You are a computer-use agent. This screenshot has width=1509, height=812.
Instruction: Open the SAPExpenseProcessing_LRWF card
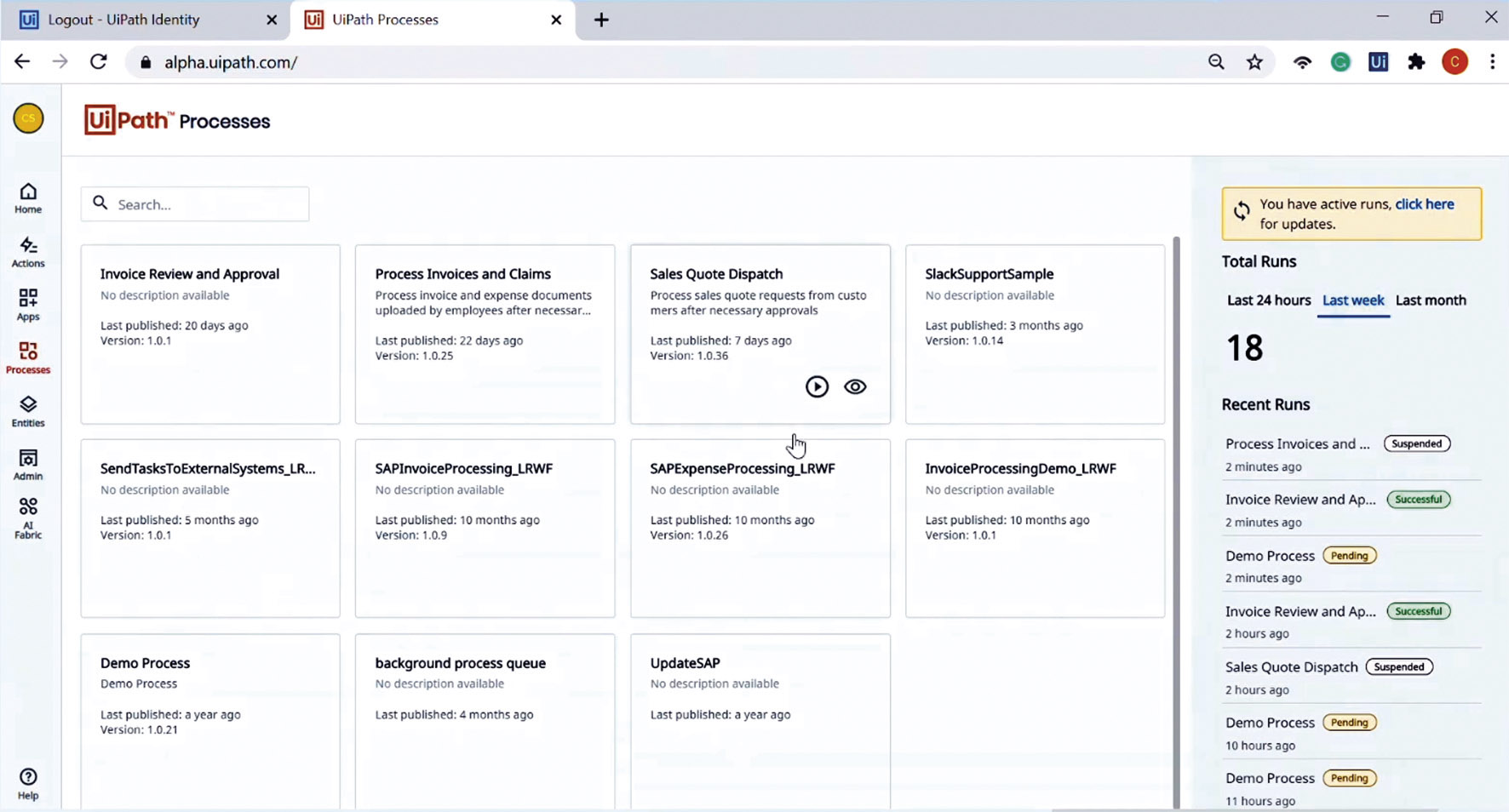pos(760,529)
